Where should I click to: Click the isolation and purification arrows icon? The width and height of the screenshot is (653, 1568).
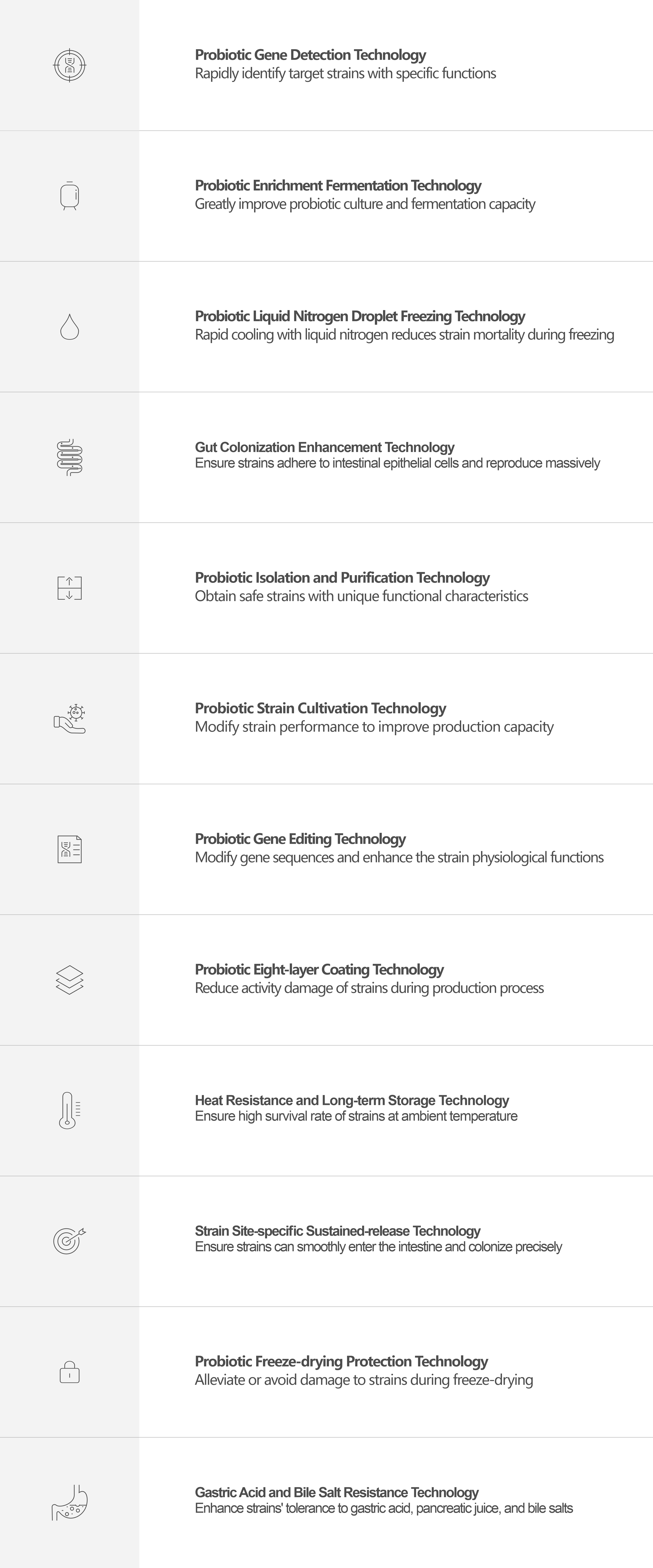69,588
